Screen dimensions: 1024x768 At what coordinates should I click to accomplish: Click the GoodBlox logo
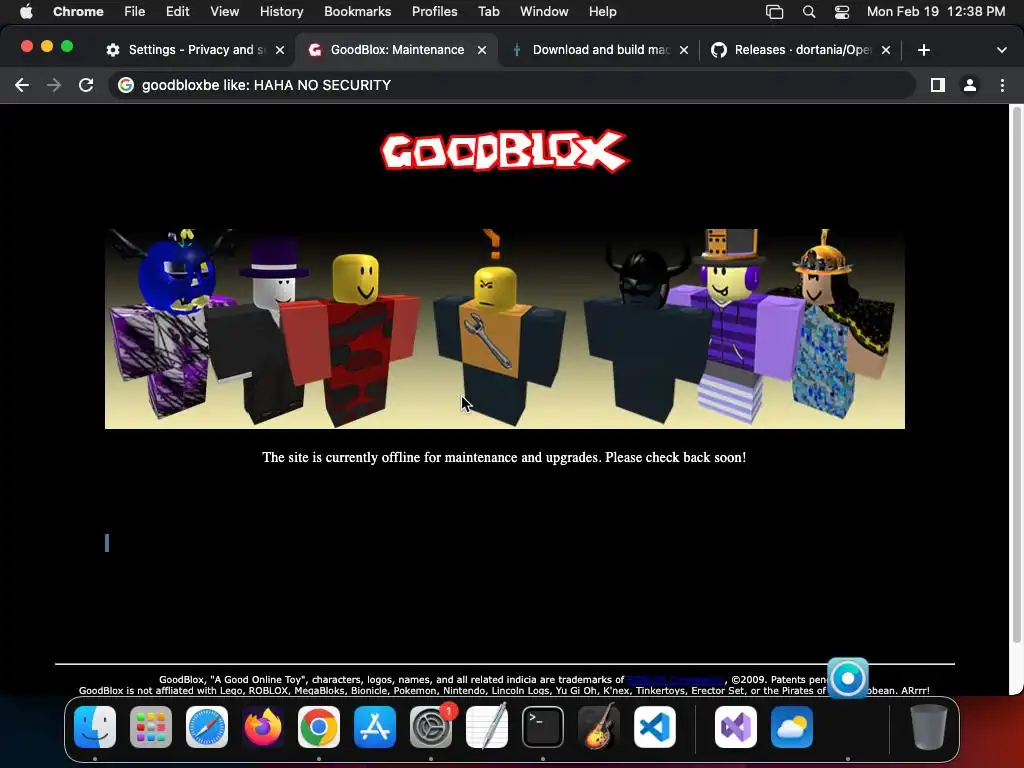coord(505,151)
